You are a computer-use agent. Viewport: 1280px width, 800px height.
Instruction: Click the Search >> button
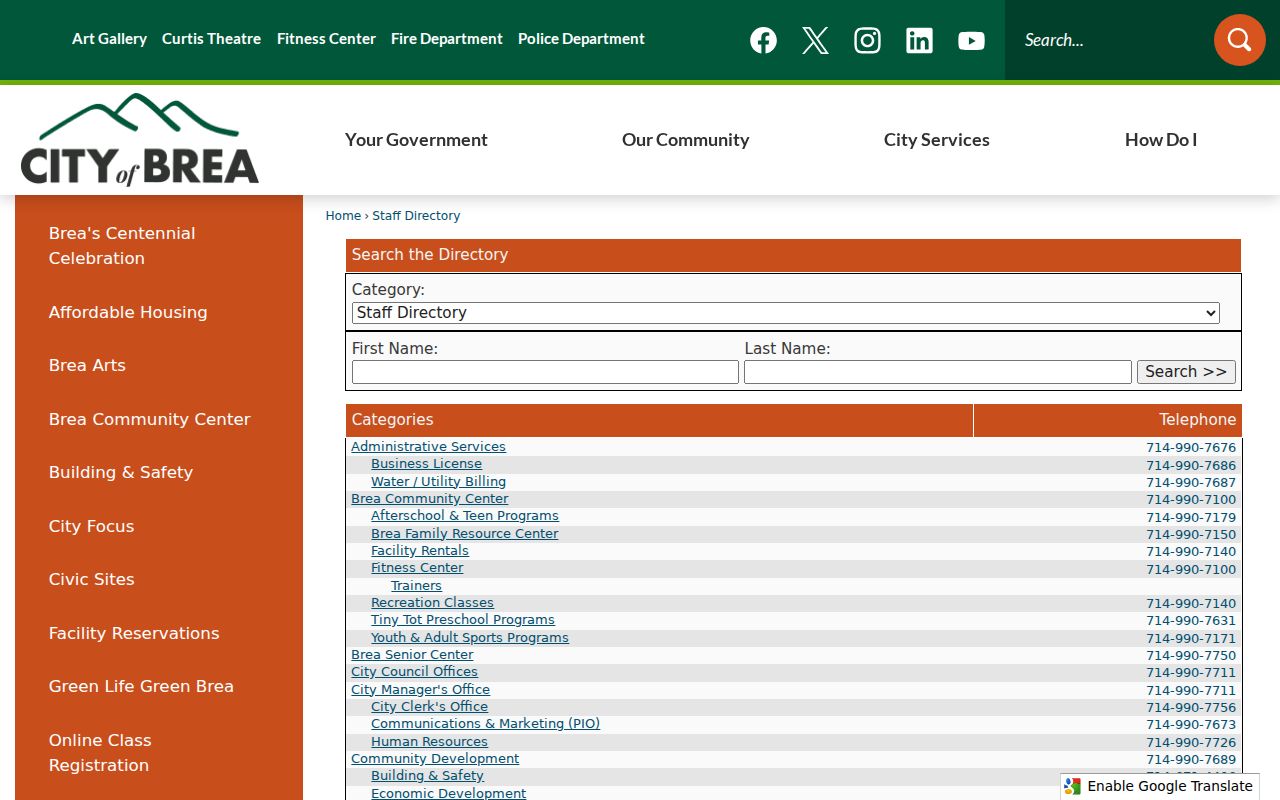(1186, 372)
